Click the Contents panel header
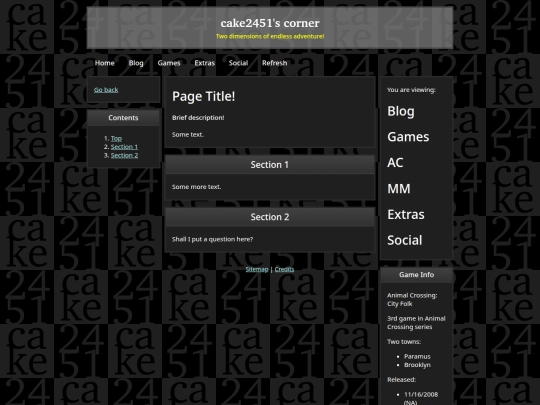The image size is (540, 405). coord(123,118)
